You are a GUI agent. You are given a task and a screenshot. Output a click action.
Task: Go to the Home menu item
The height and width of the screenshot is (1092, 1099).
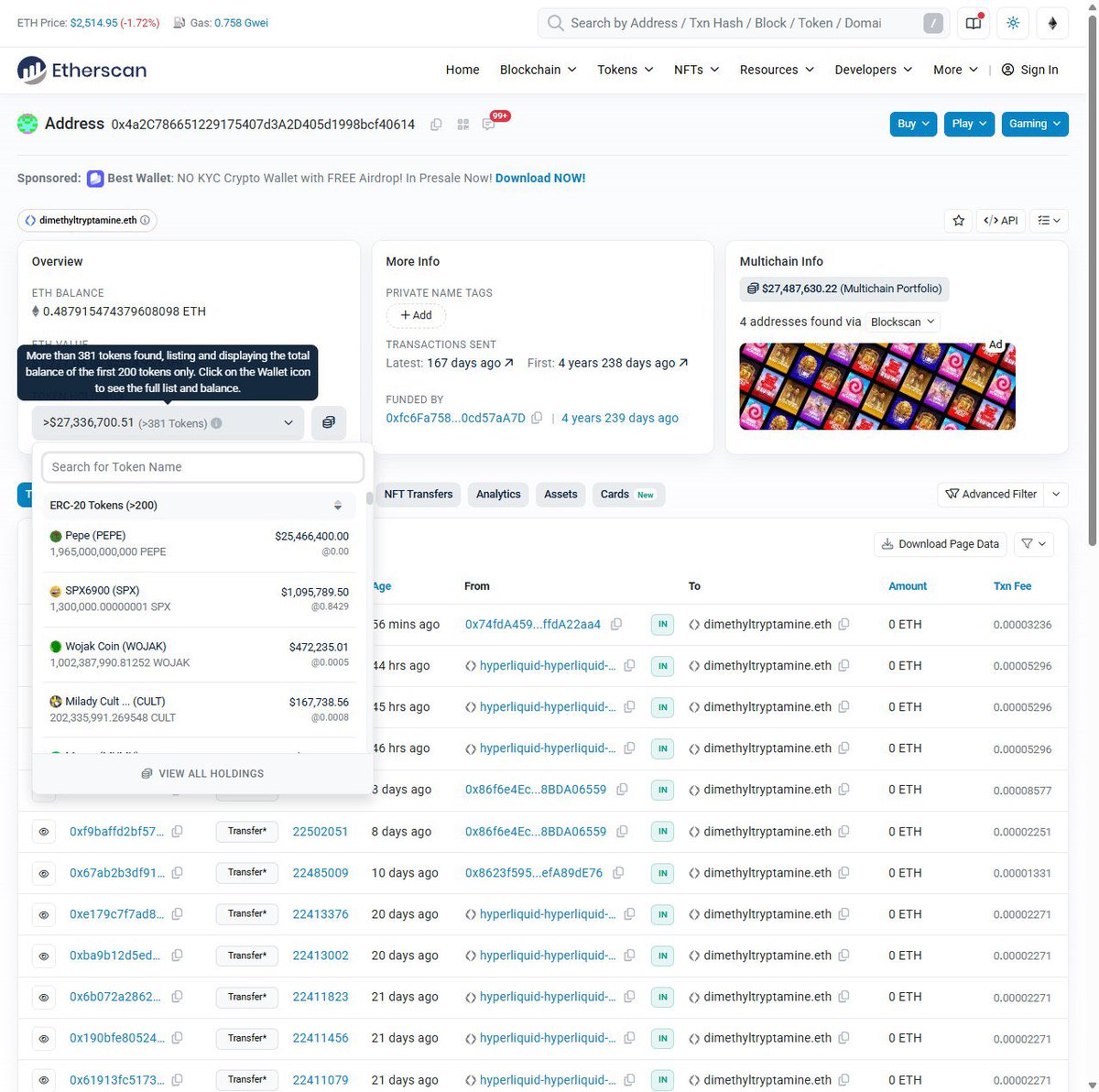462,70
